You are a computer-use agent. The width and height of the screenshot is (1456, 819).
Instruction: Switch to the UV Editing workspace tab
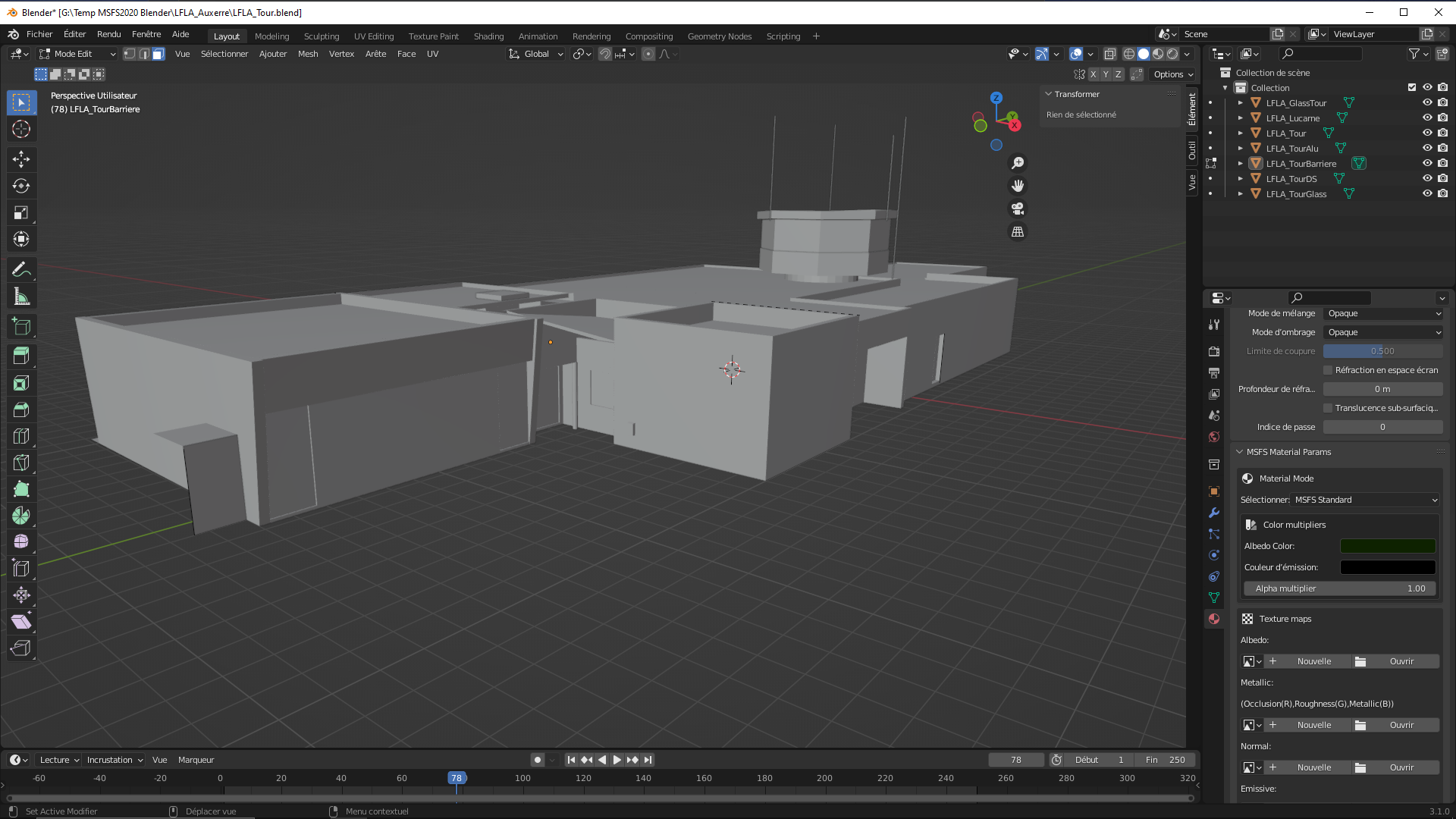coord(374,36)
